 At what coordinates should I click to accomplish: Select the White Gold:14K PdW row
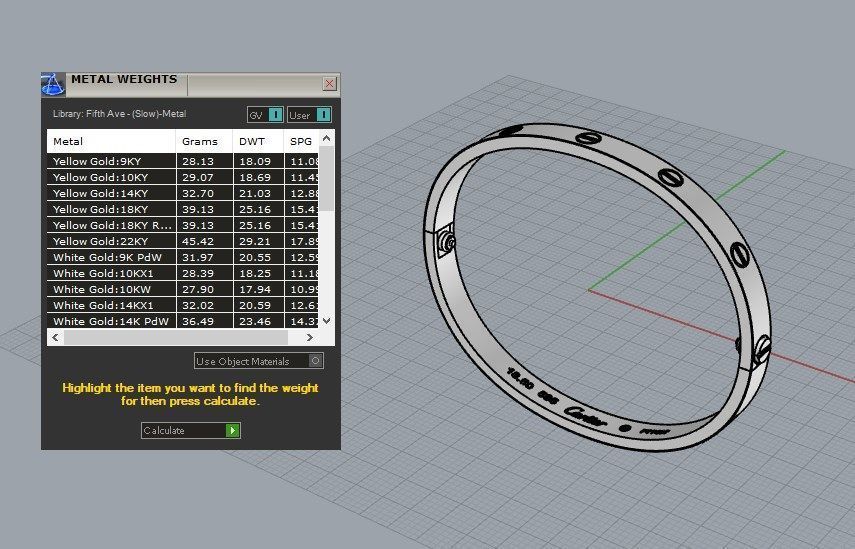(183, 321)
